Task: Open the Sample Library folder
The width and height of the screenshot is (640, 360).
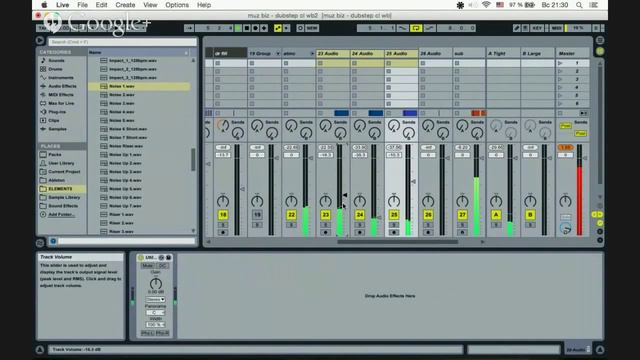Action: [x=64, y=198]
